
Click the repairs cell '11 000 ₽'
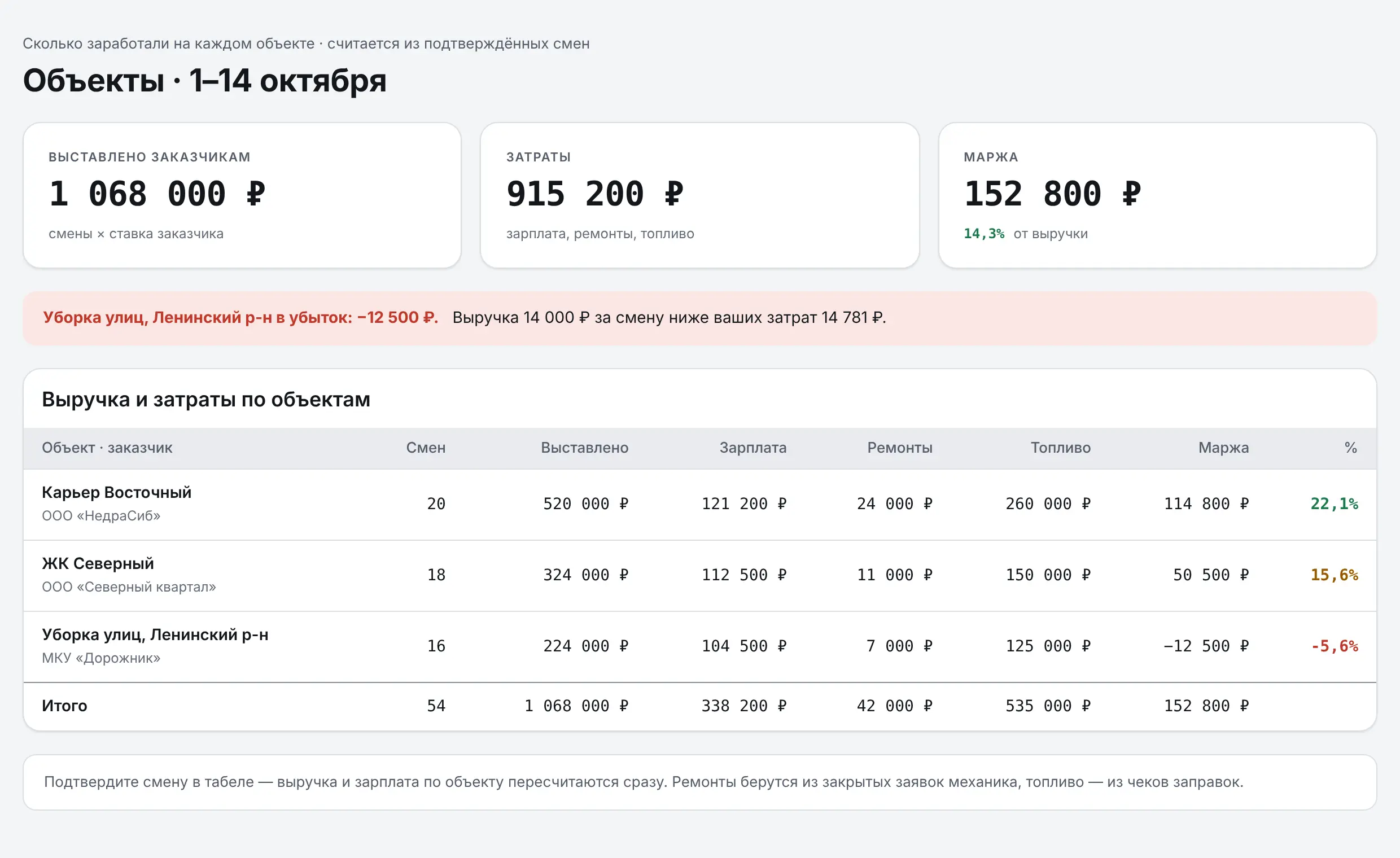894,575
